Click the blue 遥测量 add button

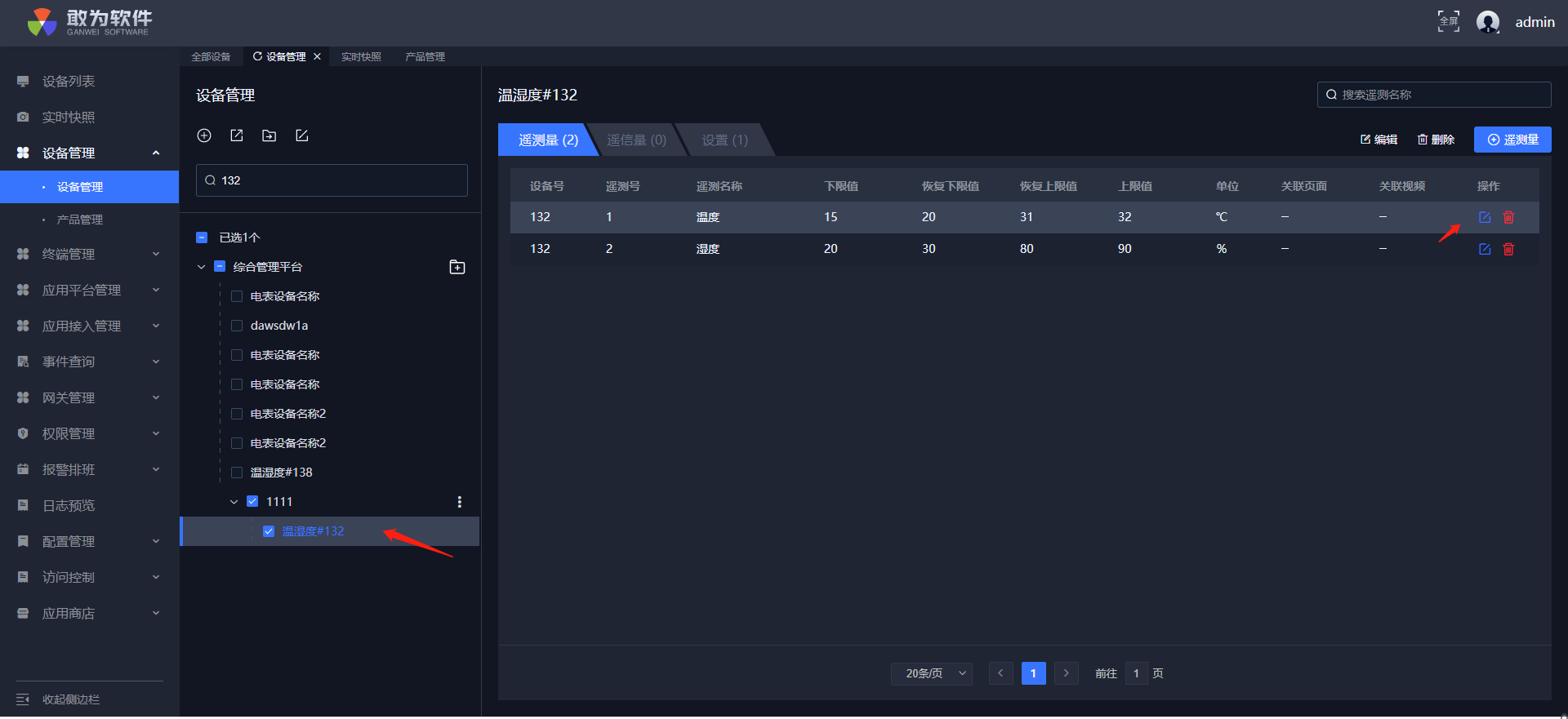(x=1512, y=140)
